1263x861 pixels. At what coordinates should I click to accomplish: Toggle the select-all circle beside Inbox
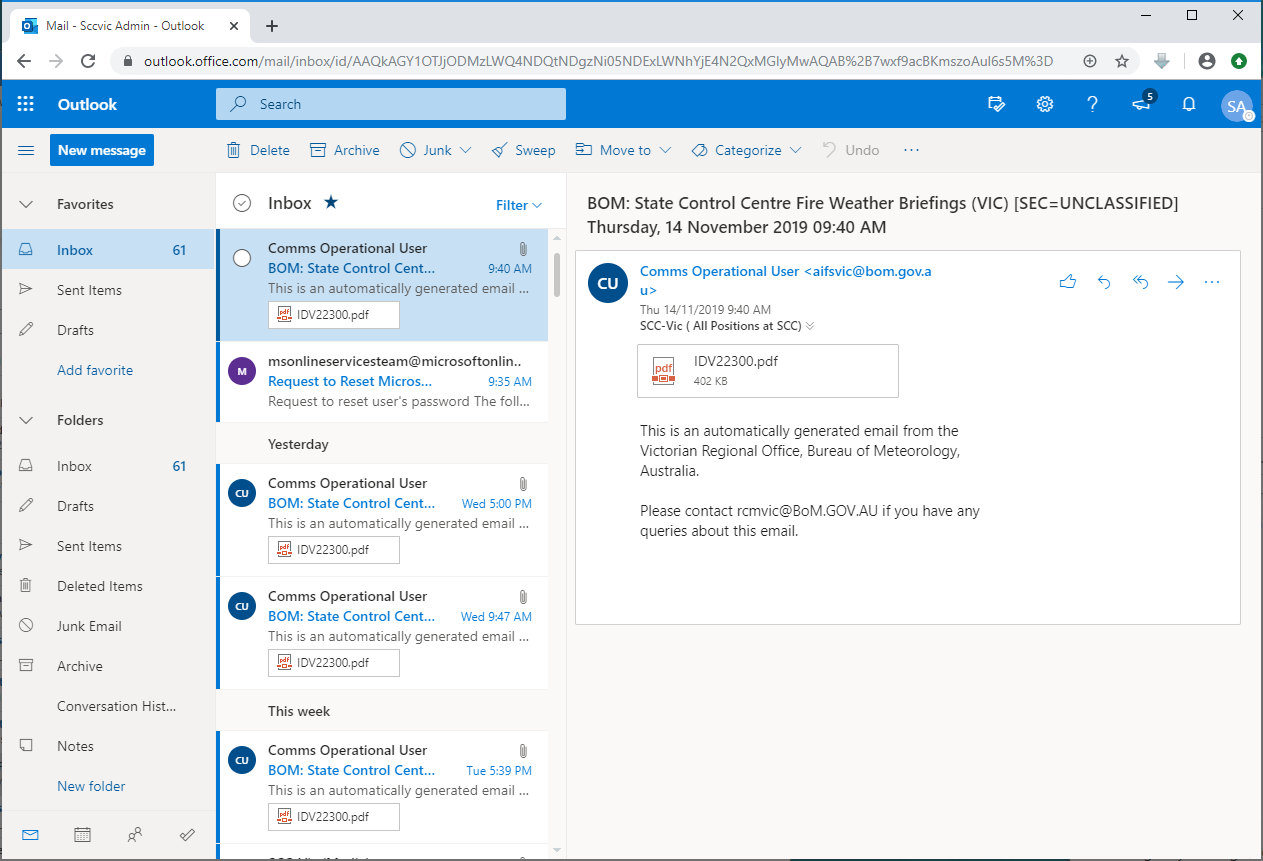[241, 203]
